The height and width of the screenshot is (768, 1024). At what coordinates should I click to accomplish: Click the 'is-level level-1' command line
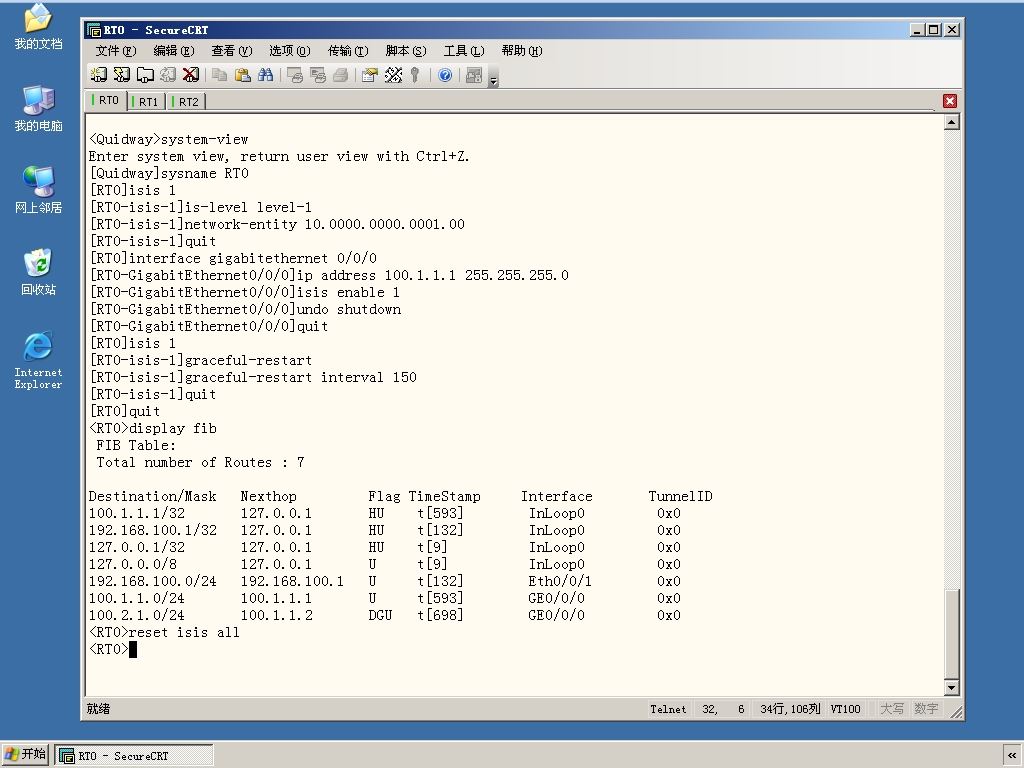coord(200,208)
